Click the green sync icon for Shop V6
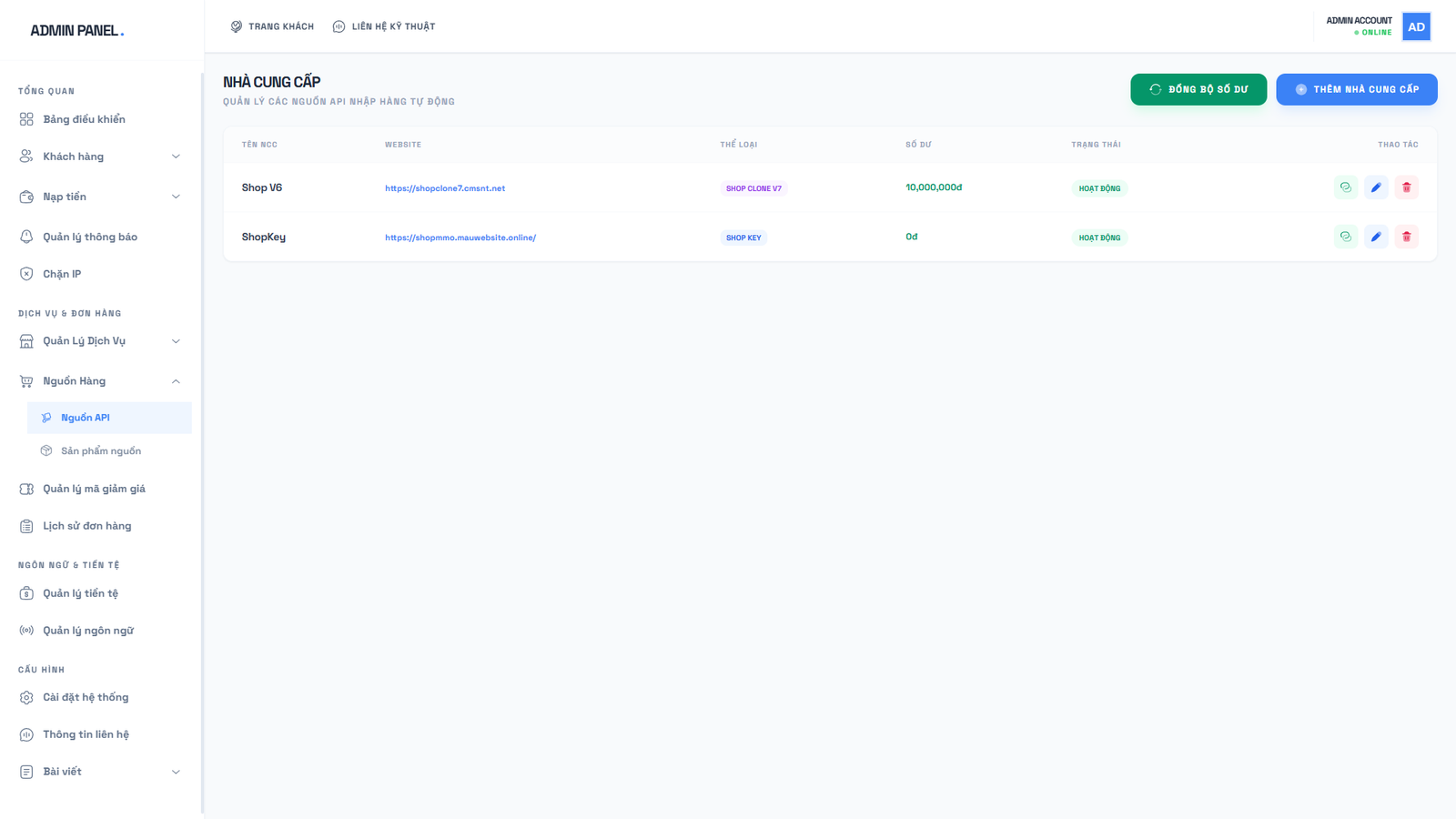The width and height of the screenshot is (1456, 819). [1345, 187]
